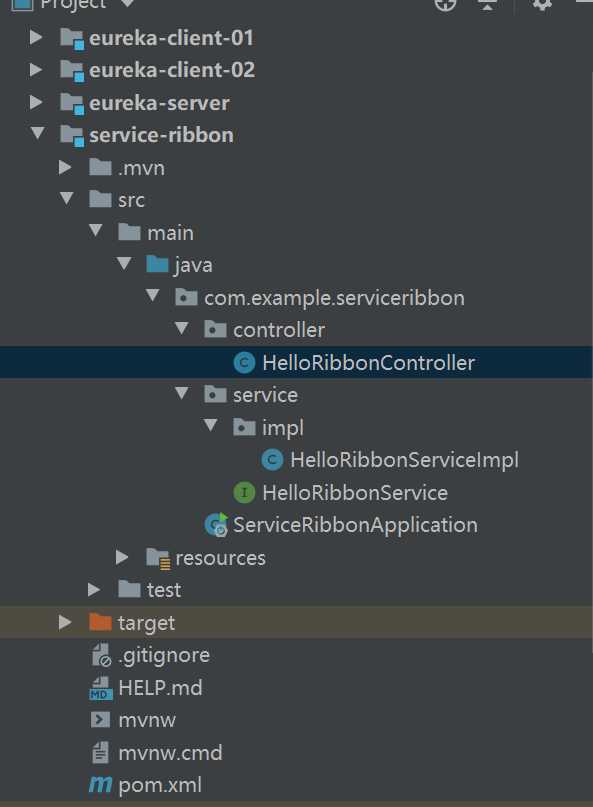The width and height of the screenshot is (593, 807).
Task: Click the HelloRibbonController class icon
Action: pyautogui.click(x=245, y=363)
